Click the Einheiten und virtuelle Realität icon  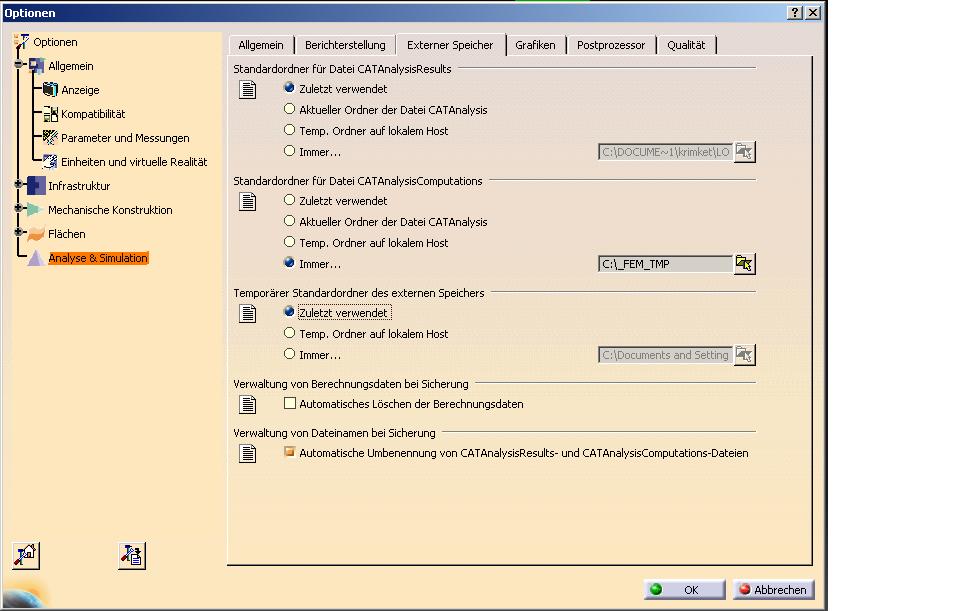coord(50,162)
